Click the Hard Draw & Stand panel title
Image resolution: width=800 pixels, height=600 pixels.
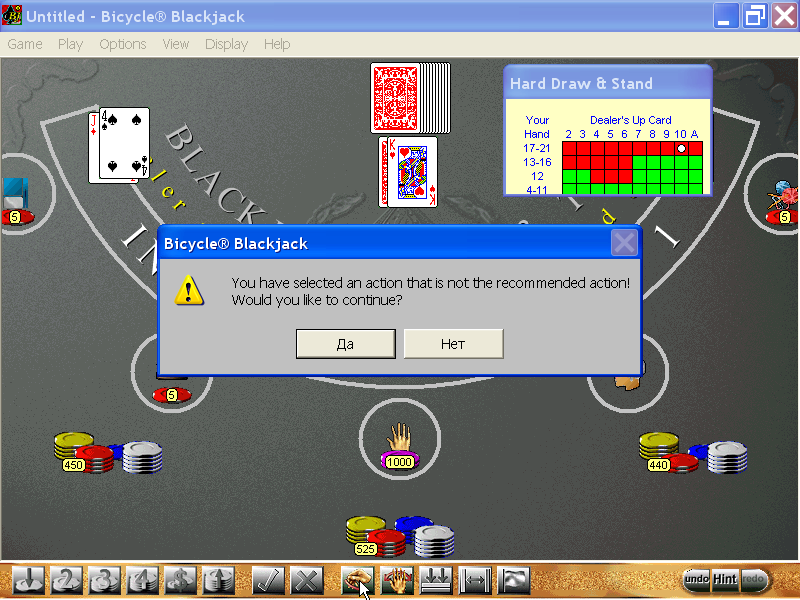click(x=581, y=84)
